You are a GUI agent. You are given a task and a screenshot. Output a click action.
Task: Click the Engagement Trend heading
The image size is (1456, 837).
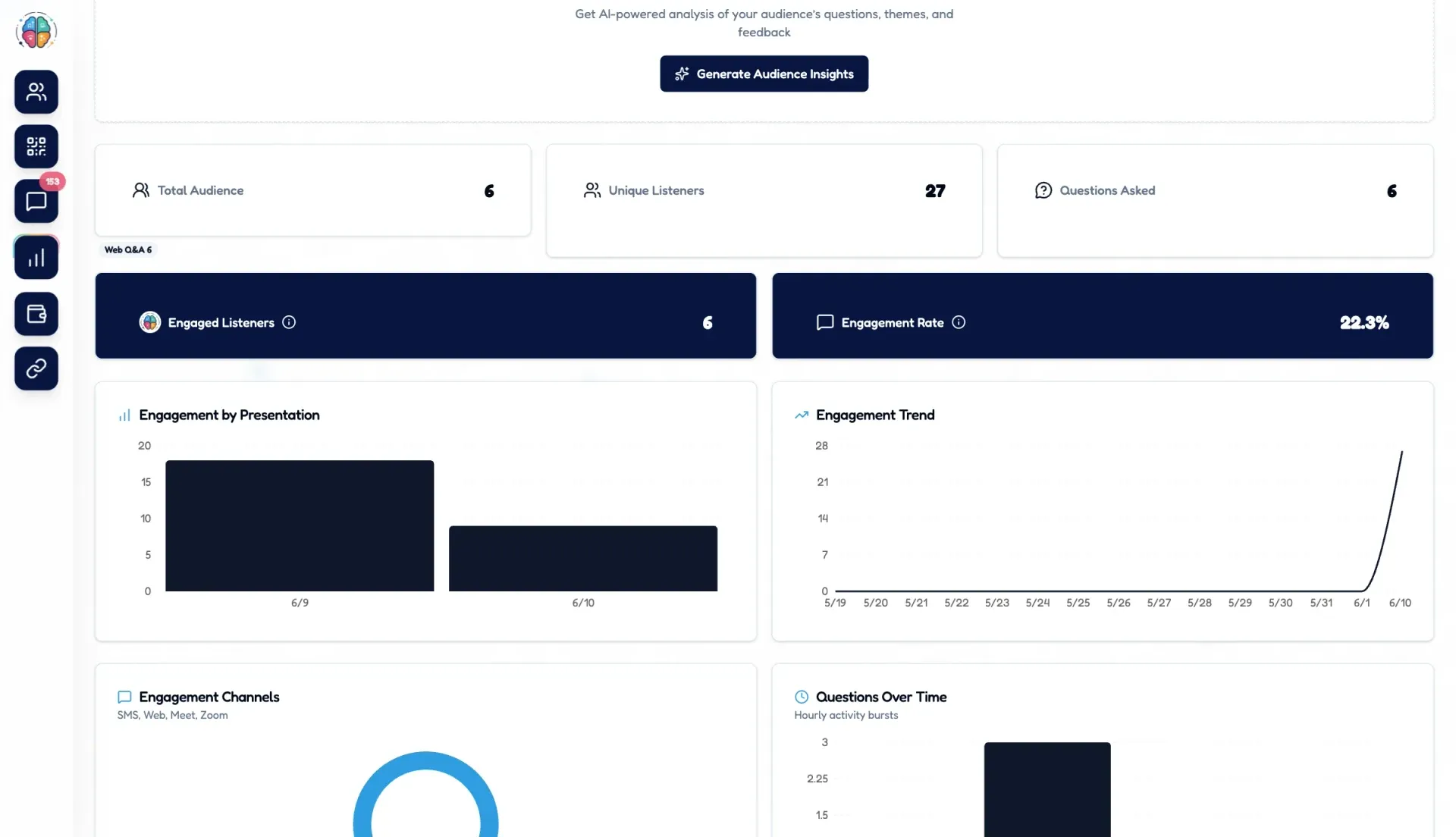point(875,415)
